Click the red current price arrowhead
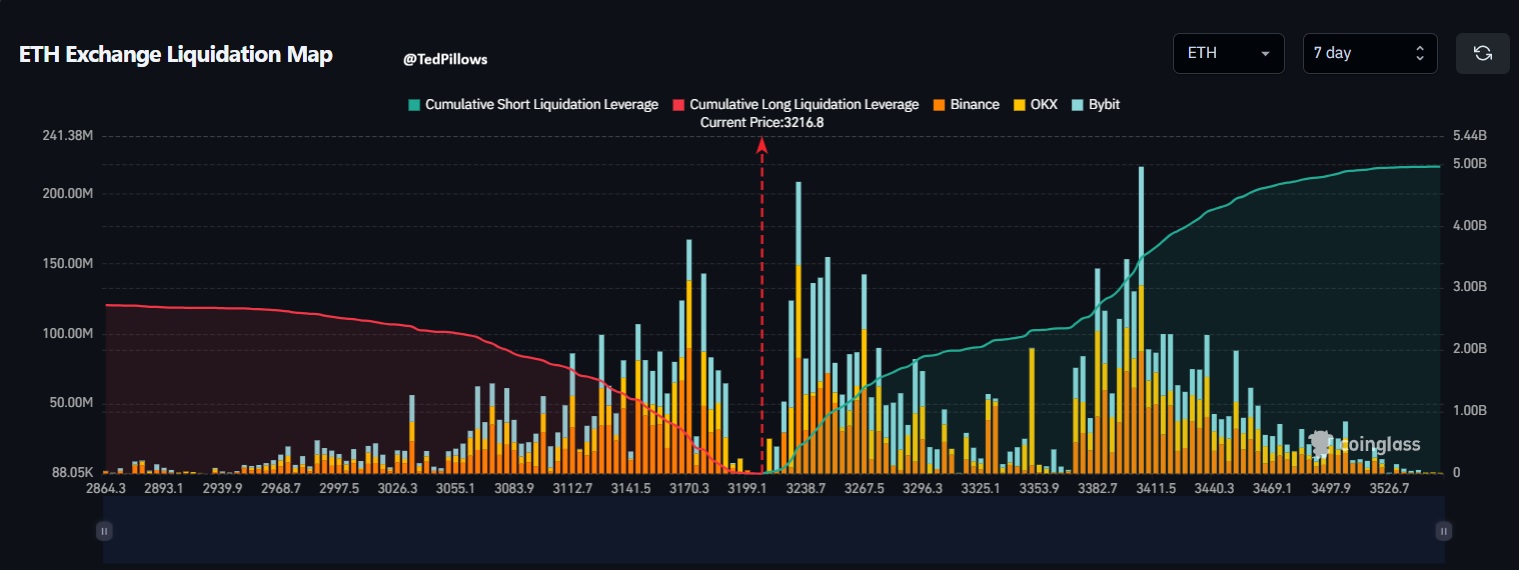This screenshot has width=1519, height=570. (x=762, y=145)
